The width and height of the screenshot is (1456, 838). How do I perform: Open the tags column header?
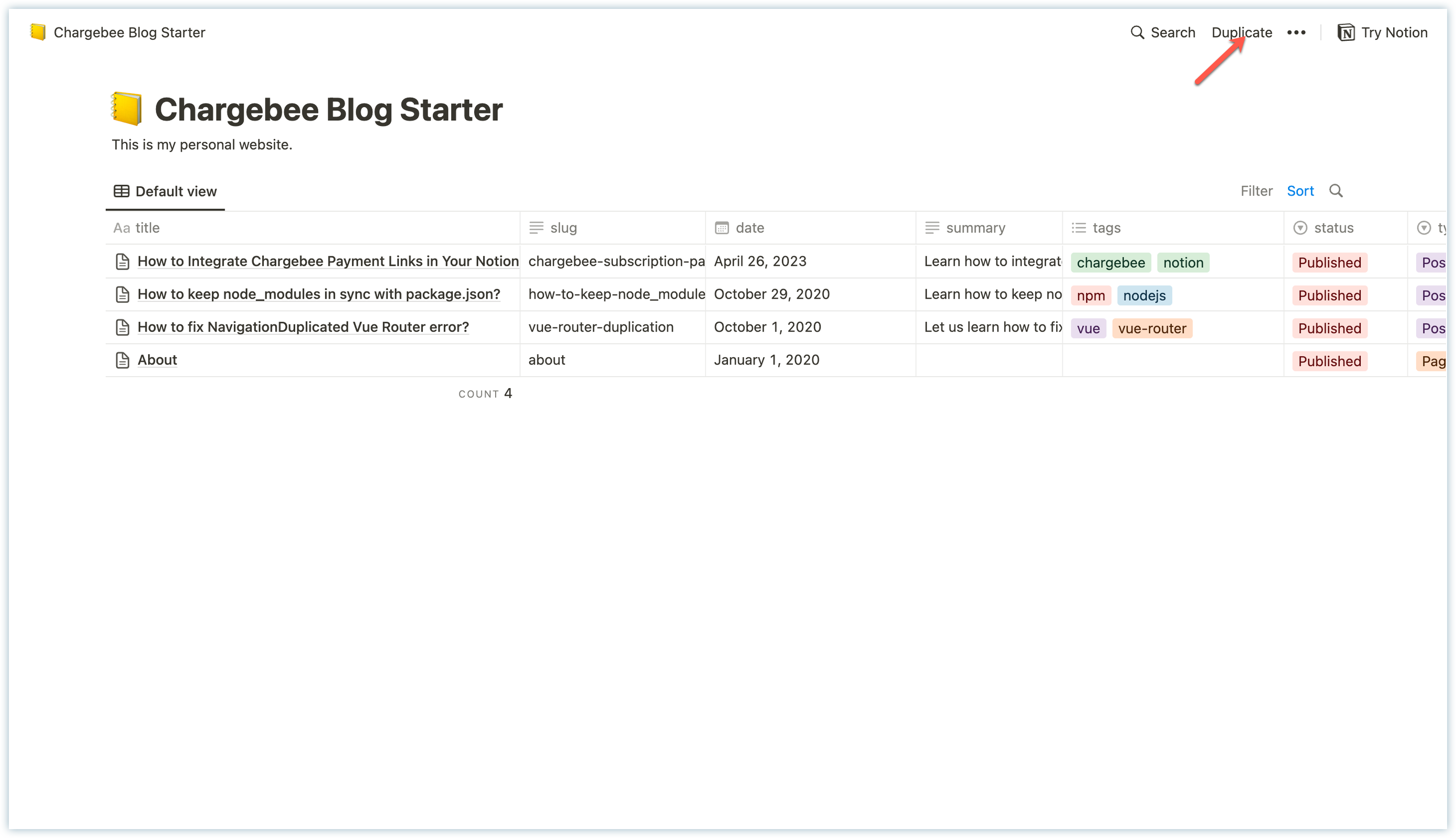click(1107, 228)
